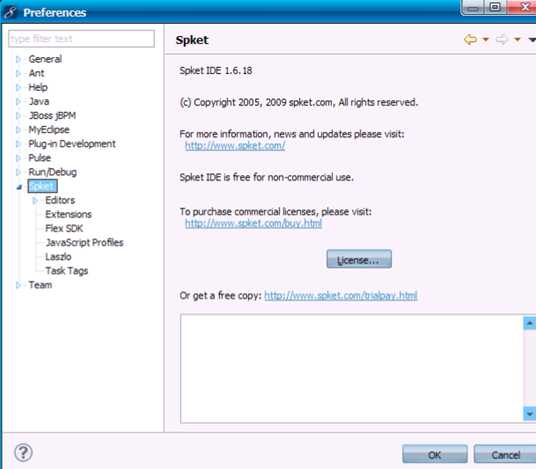Image resolution: width=536 pixels, height=469 pixels.
Task: Expand the JBoss jBPM tree node
Action: tap(19, 116)
